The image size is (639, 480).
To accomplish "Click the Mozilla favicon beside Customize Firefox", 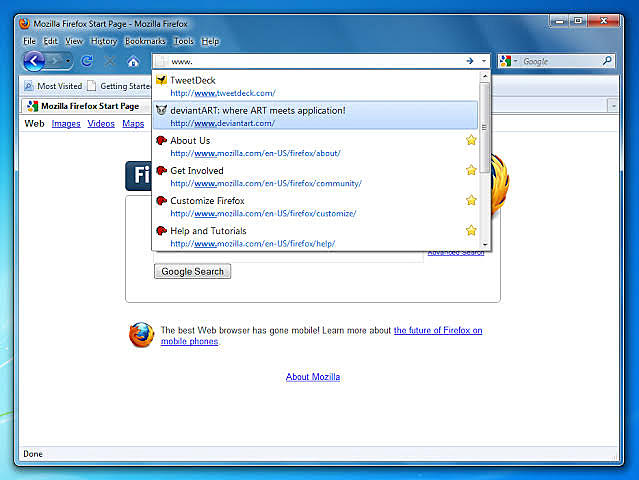I will click(x=161, y=200).
